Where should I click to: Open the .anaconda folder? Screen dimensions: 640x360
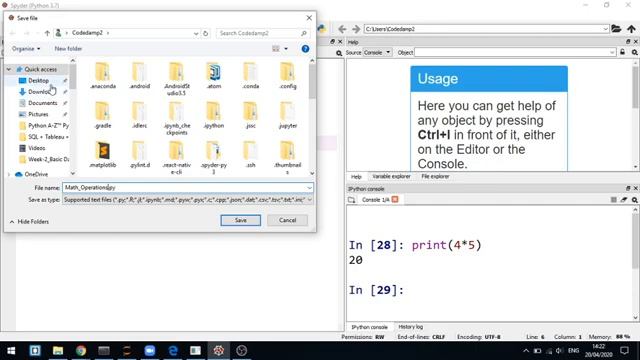pos(103,76)
